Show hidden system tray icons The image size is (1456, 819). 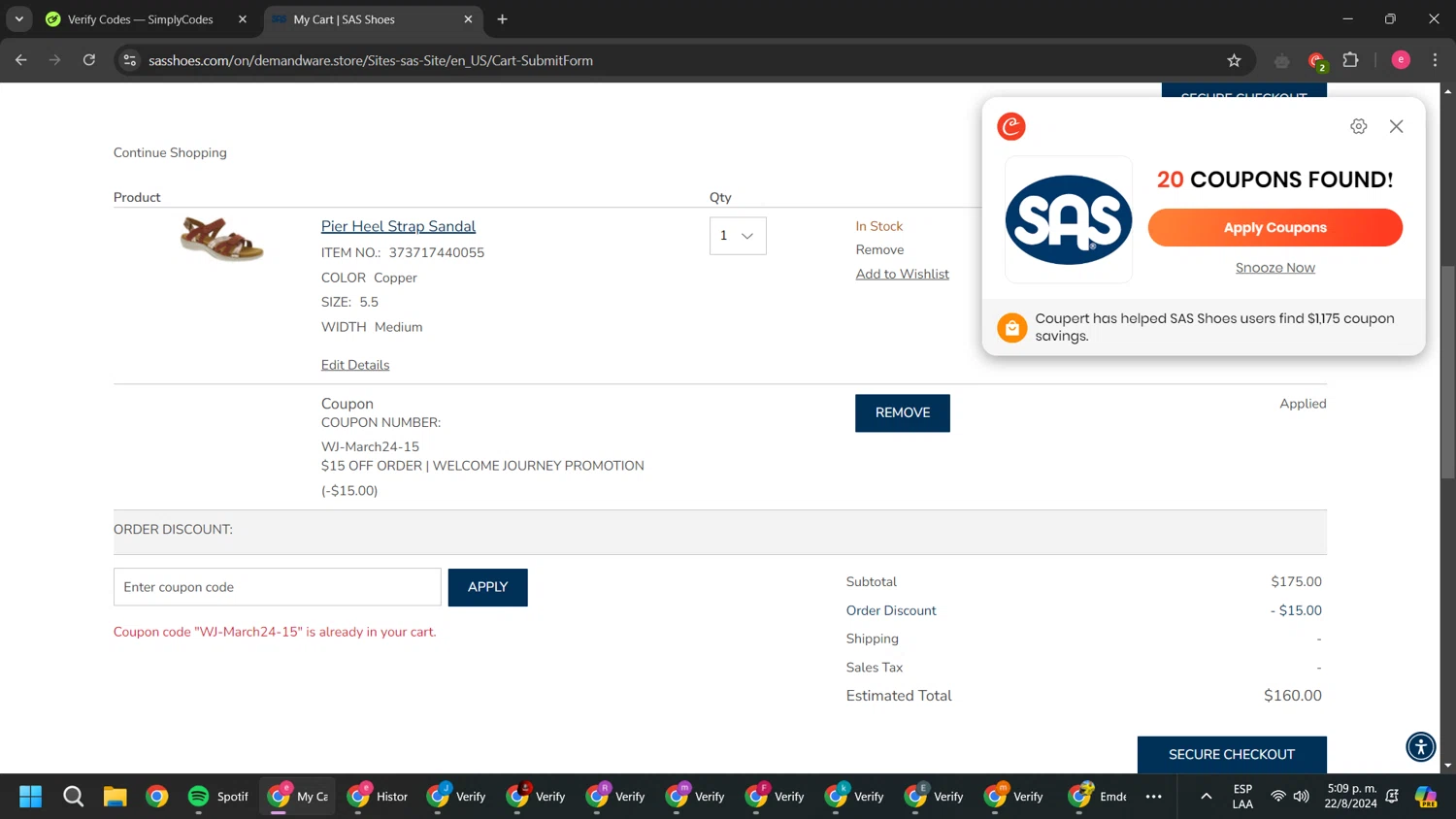pos(1206,797)
